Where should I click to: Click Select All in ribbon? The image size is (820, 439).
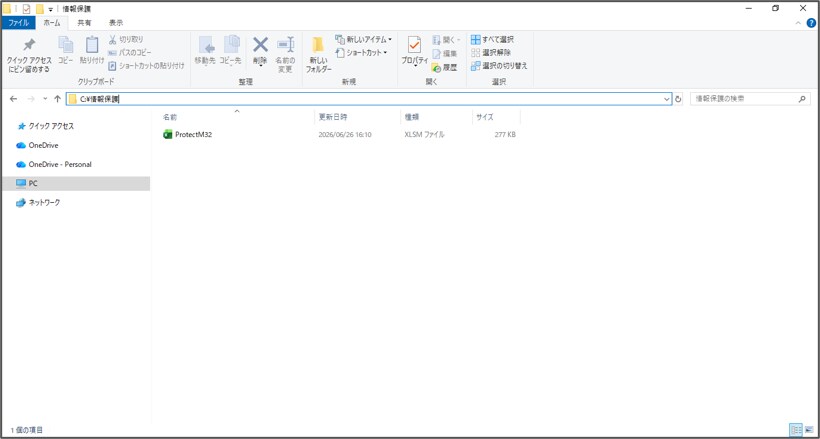(x=492, y=39)
